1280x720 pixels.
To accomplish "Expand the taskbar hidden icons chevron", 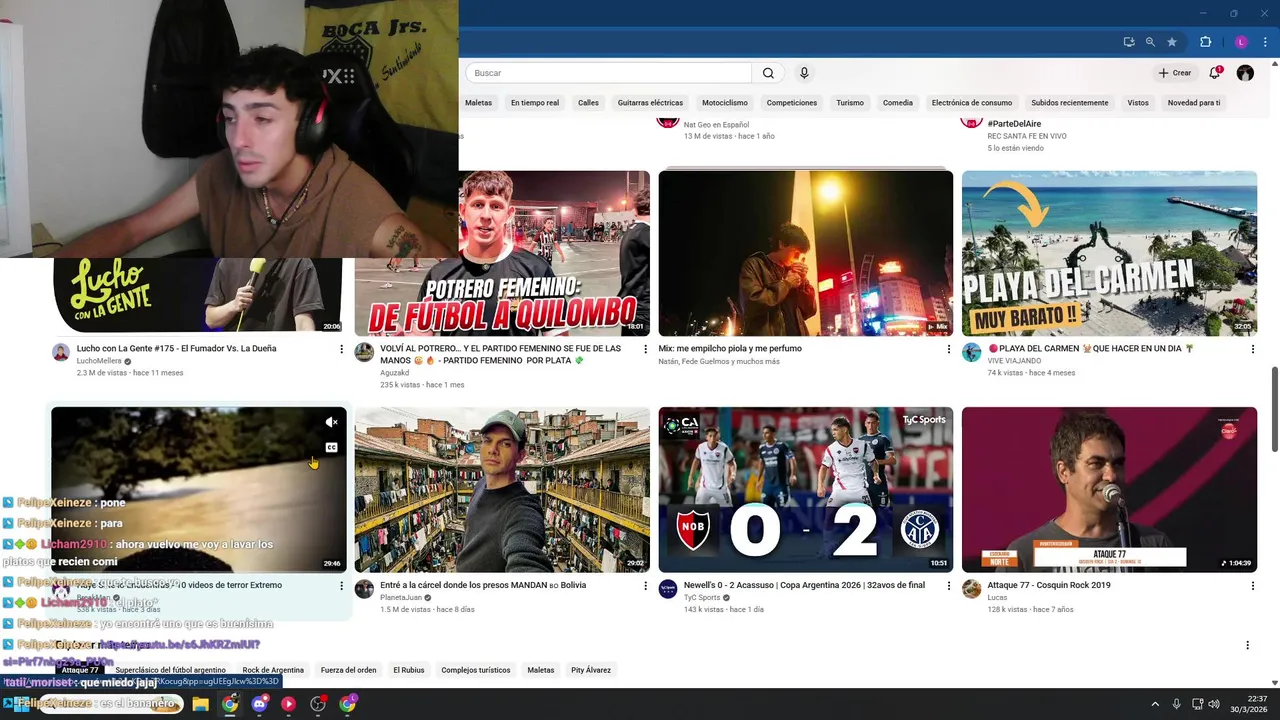I will (x=1155, y=704).
